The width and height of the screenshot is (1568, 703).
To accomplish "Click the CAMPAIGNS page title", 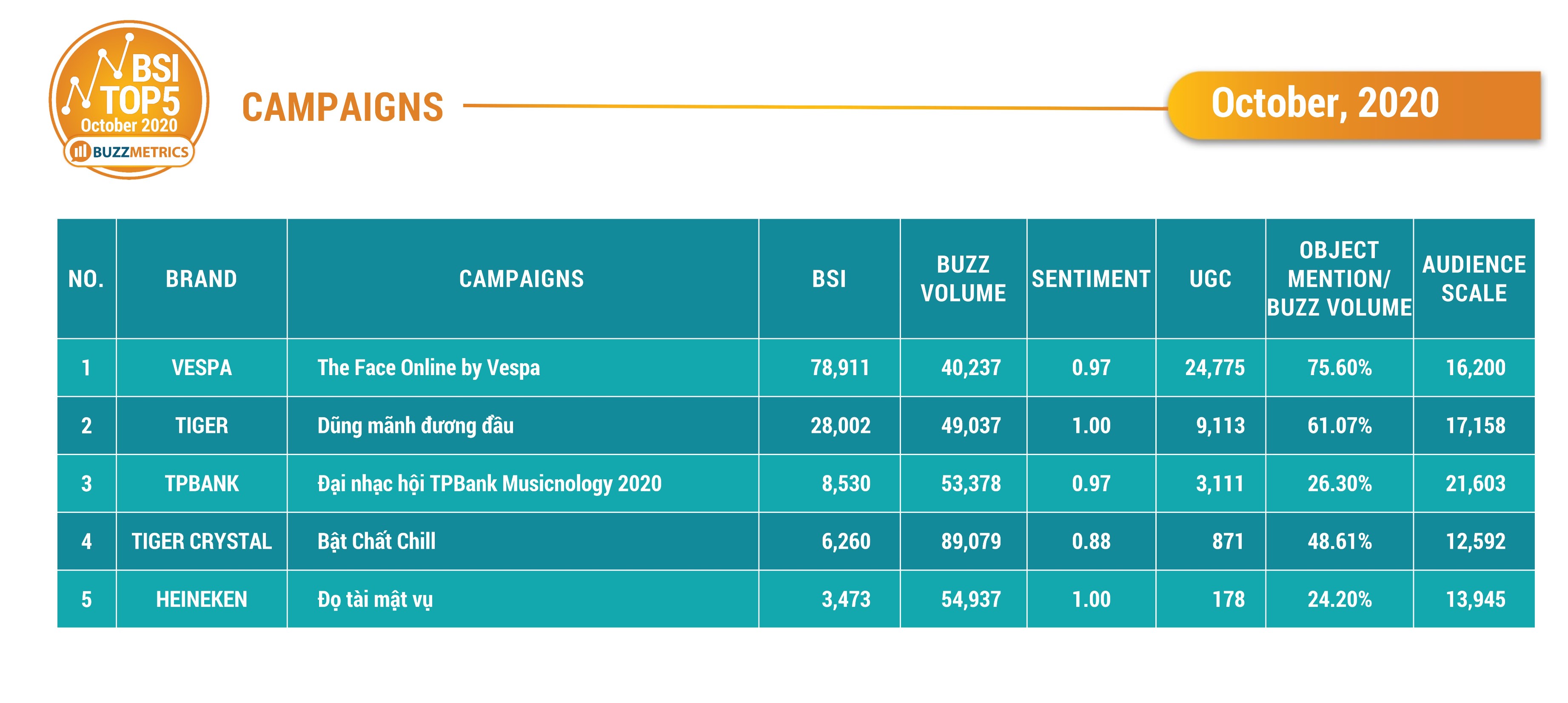I will [x=343, y=108].
